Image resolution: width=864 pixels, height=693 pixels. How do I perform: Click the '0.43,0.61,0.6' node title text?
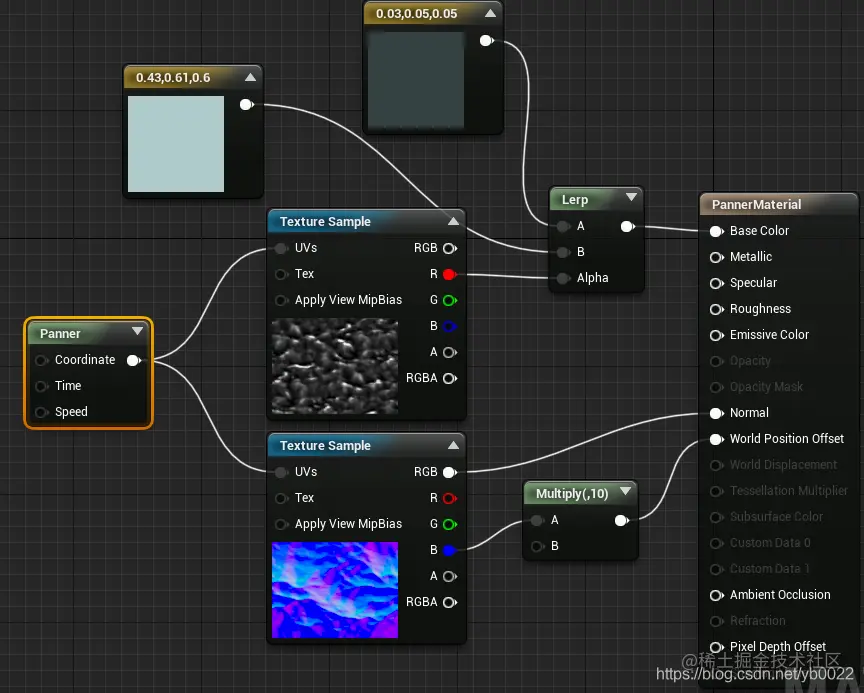coord(173,78)
